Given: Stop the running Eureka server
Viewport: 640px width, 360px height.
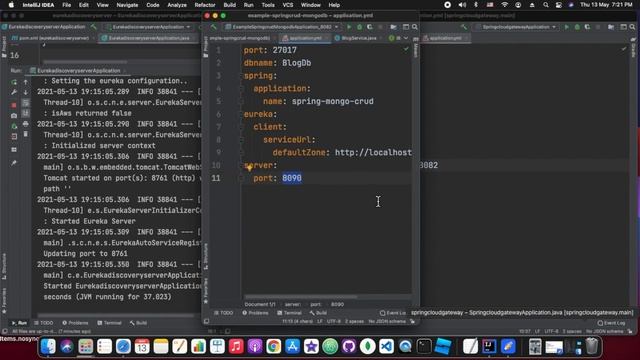Looking at the screenshot, I should [x=14, y=105].
